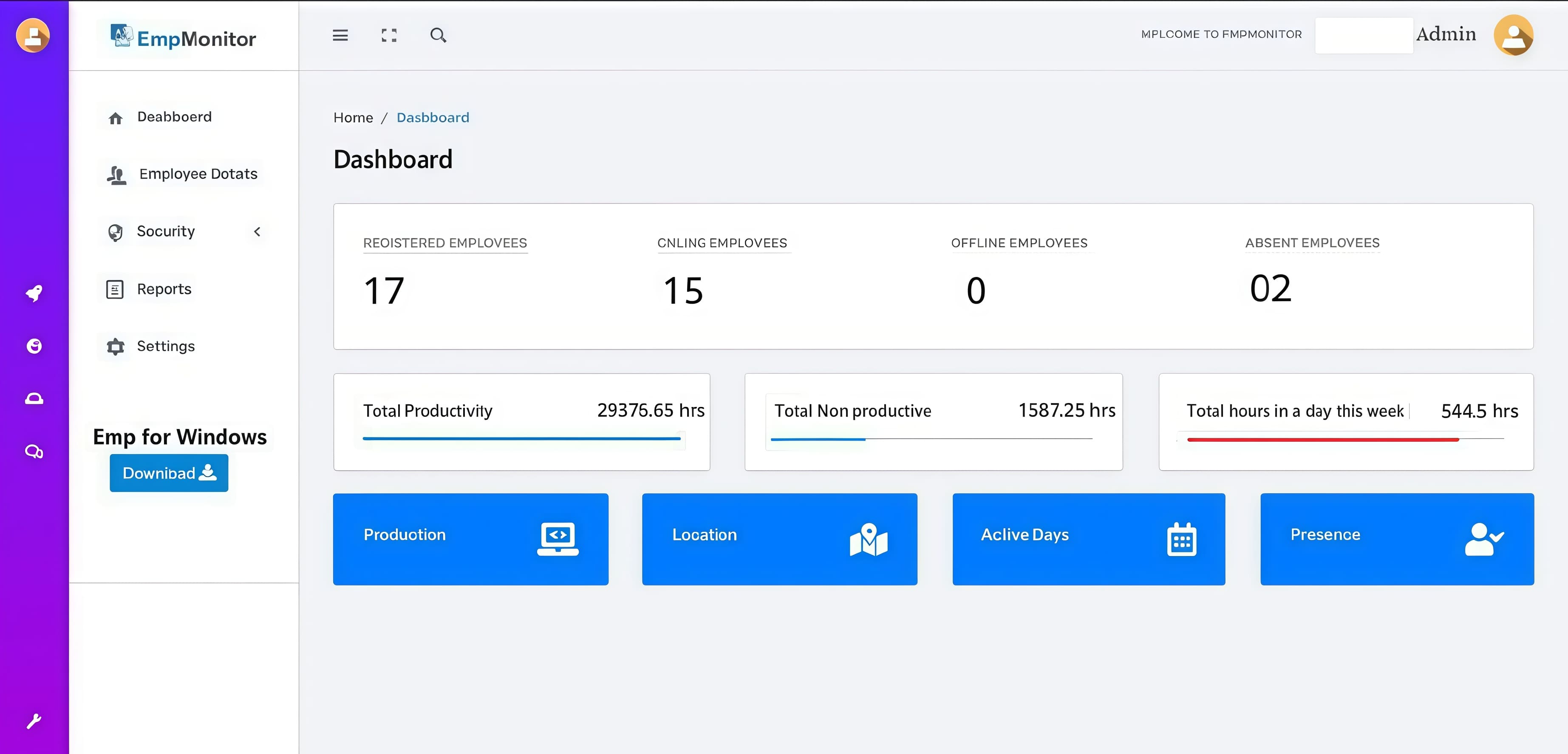Click the 1587.25 hrs value
1568x754 pixels.
1067,410
